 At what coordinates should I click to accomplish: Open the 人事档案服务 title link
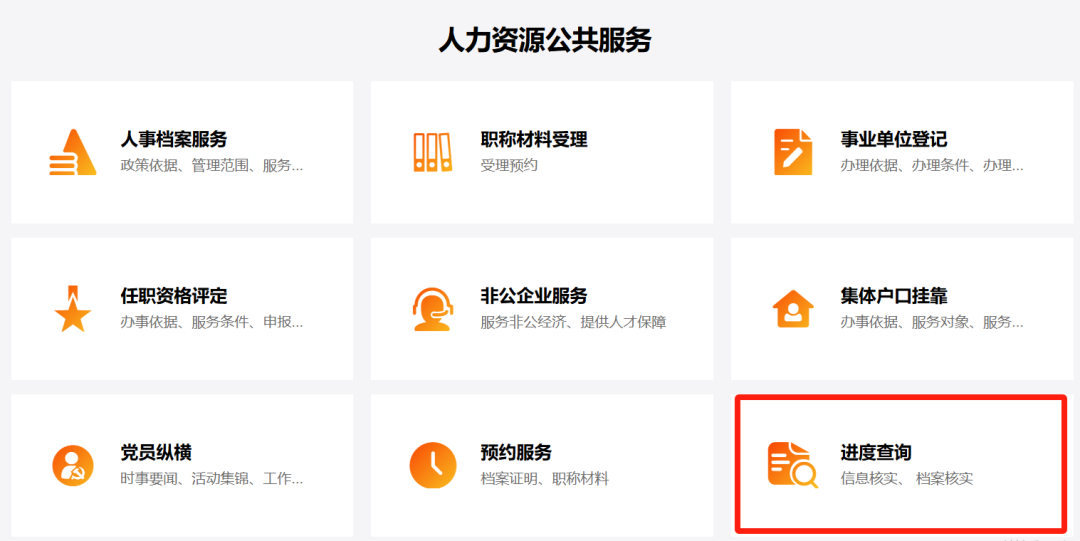174,139
